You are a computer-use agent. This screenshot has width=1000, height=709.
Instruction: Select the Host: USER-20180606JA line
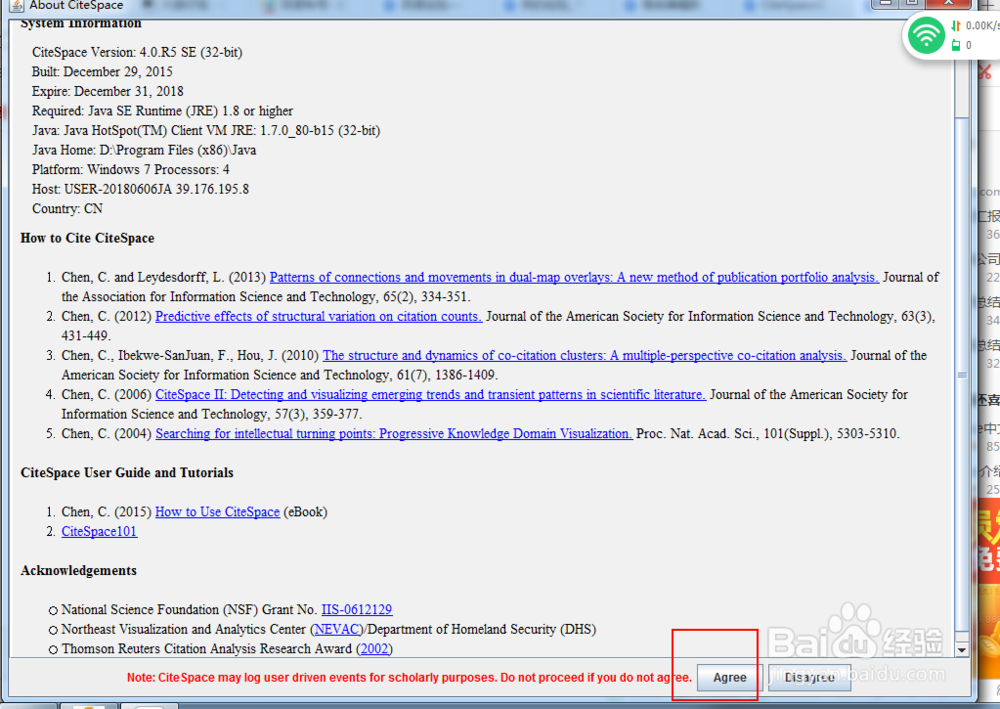[x=140, y=189]
